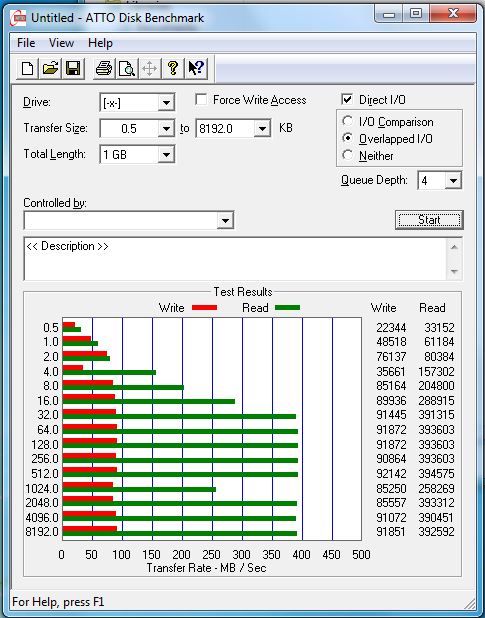Image resolution: width=485 pixels, height=618 pixels.
Task: Uncheck the Direct I/O checkbox
Action: pos(347,100)
